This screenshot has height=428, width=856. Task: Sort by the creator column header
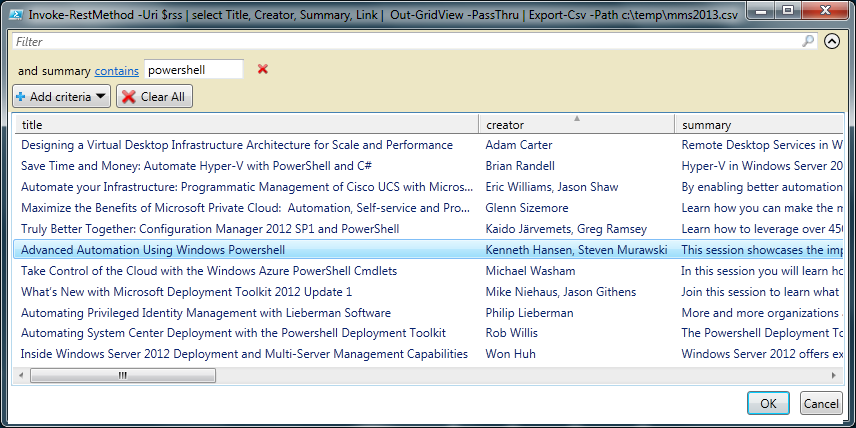575,125
